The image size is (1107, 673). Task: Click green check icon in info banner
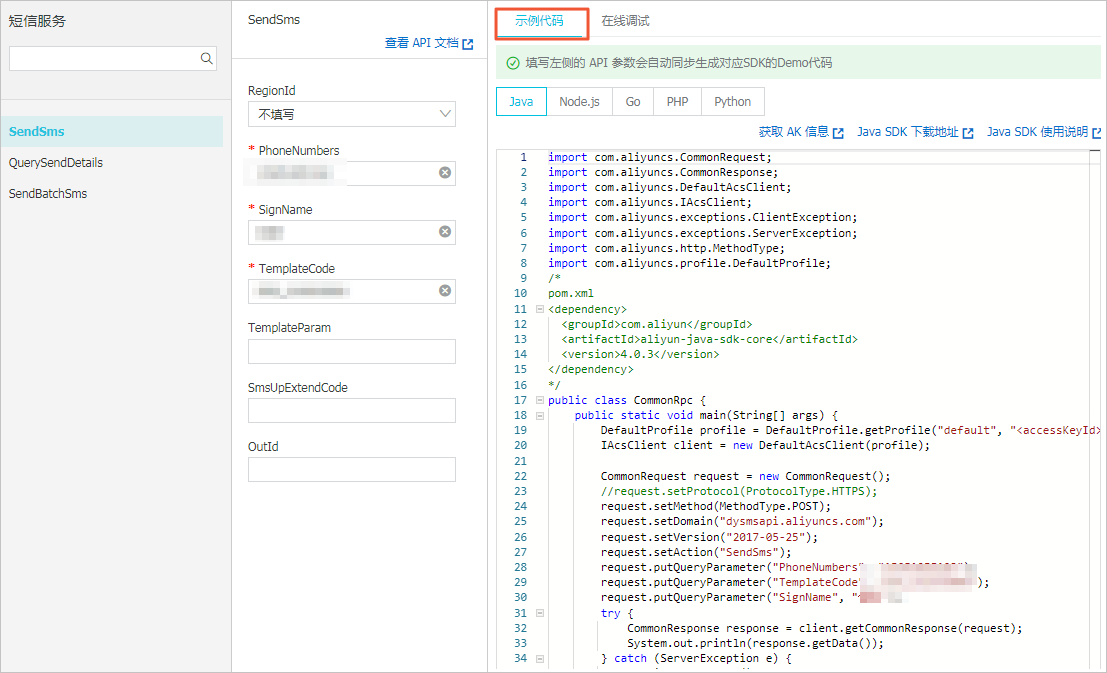coord(513,64)
